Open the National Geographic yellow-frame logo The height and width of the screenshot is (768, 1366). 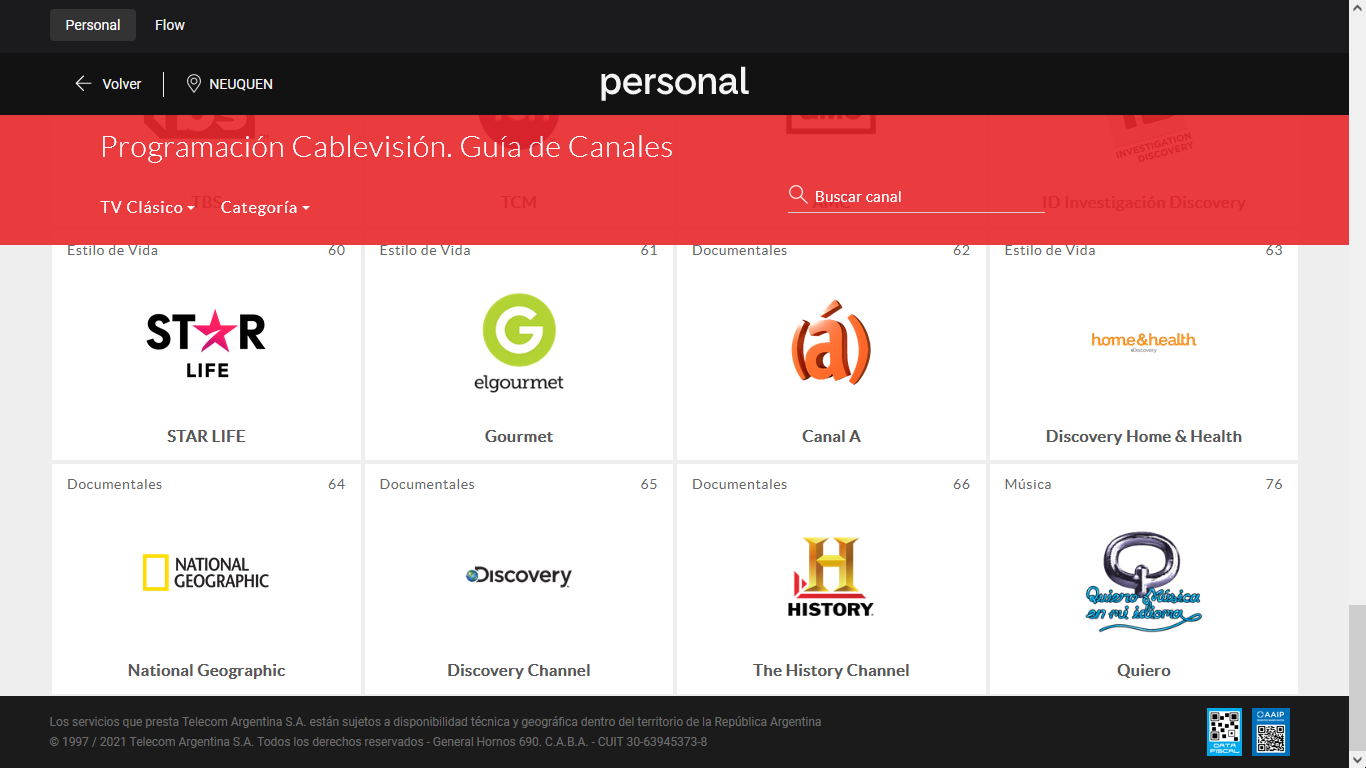click(206, 573)
